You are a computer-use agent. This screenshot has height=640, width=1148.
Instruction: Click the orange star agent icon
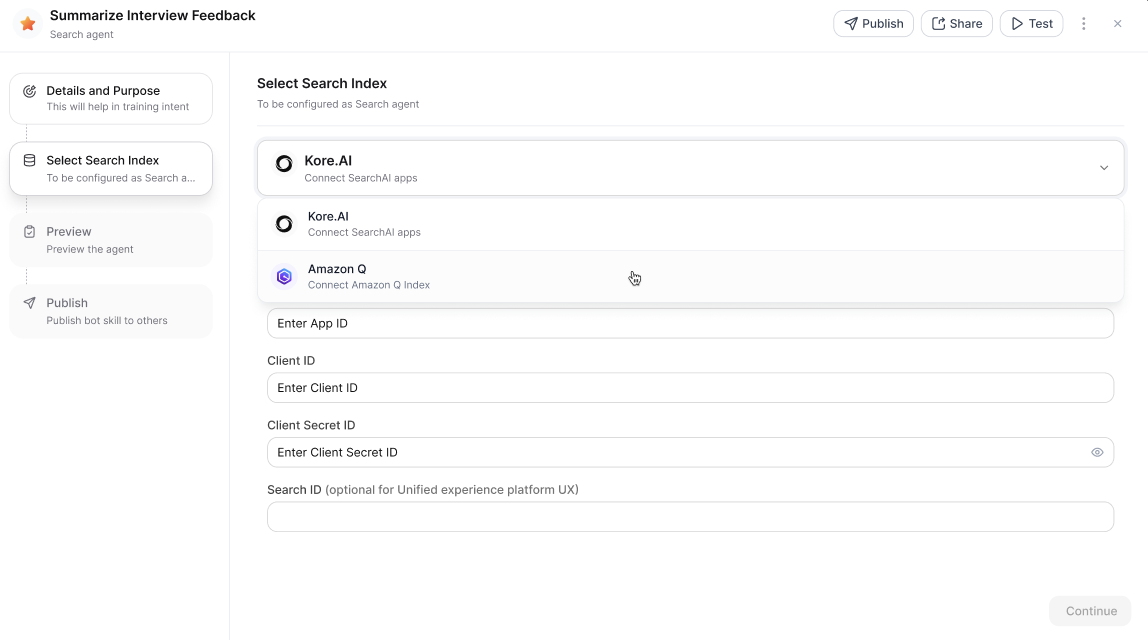click(x=28, y=23)
